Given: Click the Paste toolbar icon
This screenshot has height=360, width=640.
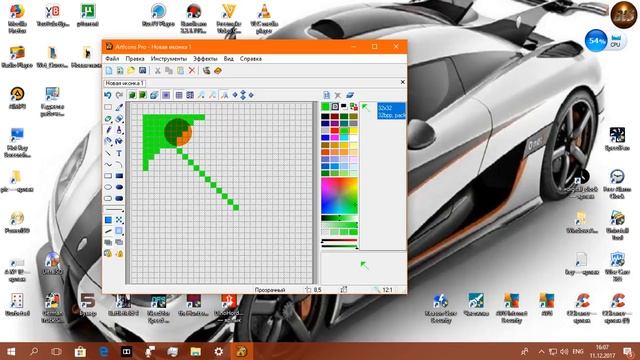Looking at the screenshot, I should (x=180, y=71).
